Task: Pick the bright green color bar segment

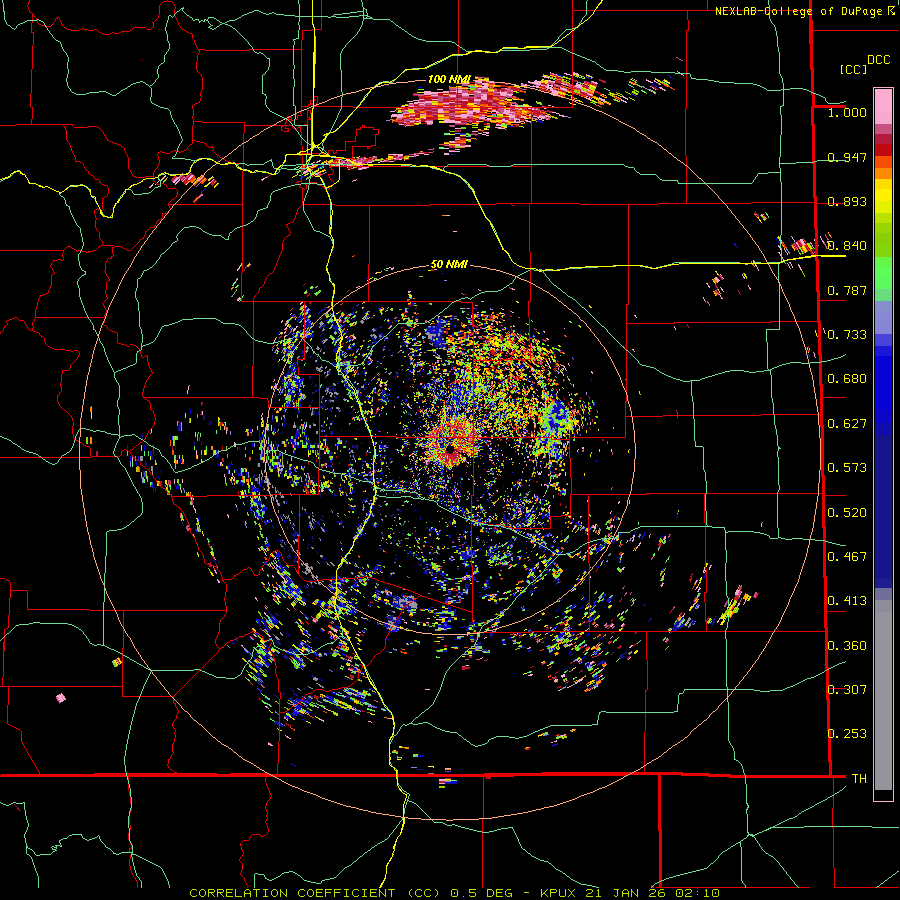Action: tap(883, 274)
